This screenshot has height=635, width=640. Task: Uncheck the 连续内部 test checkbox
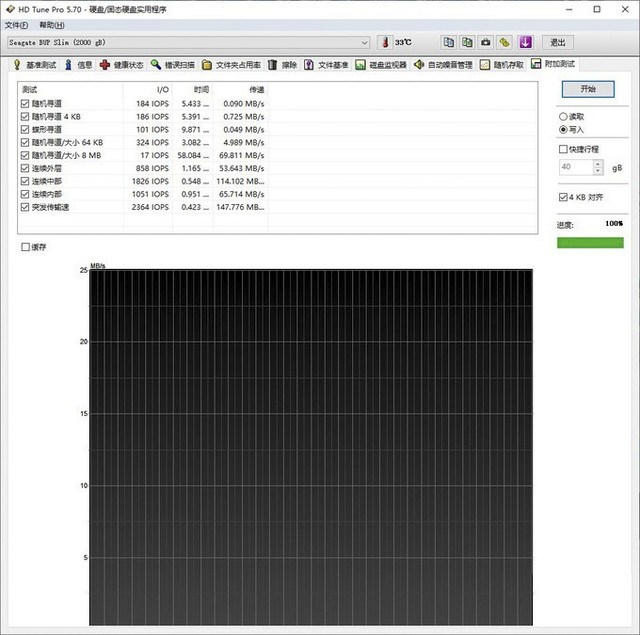pyautogui.click(x=25, y=194)
